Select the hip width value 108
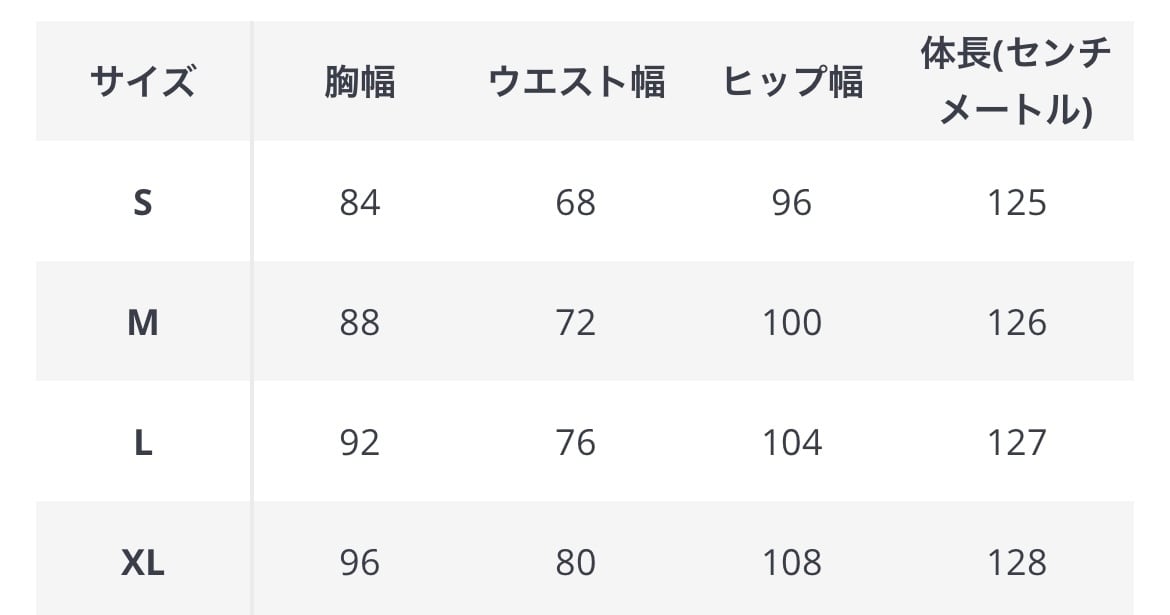The image size is (1170, 615). [792, 563]
